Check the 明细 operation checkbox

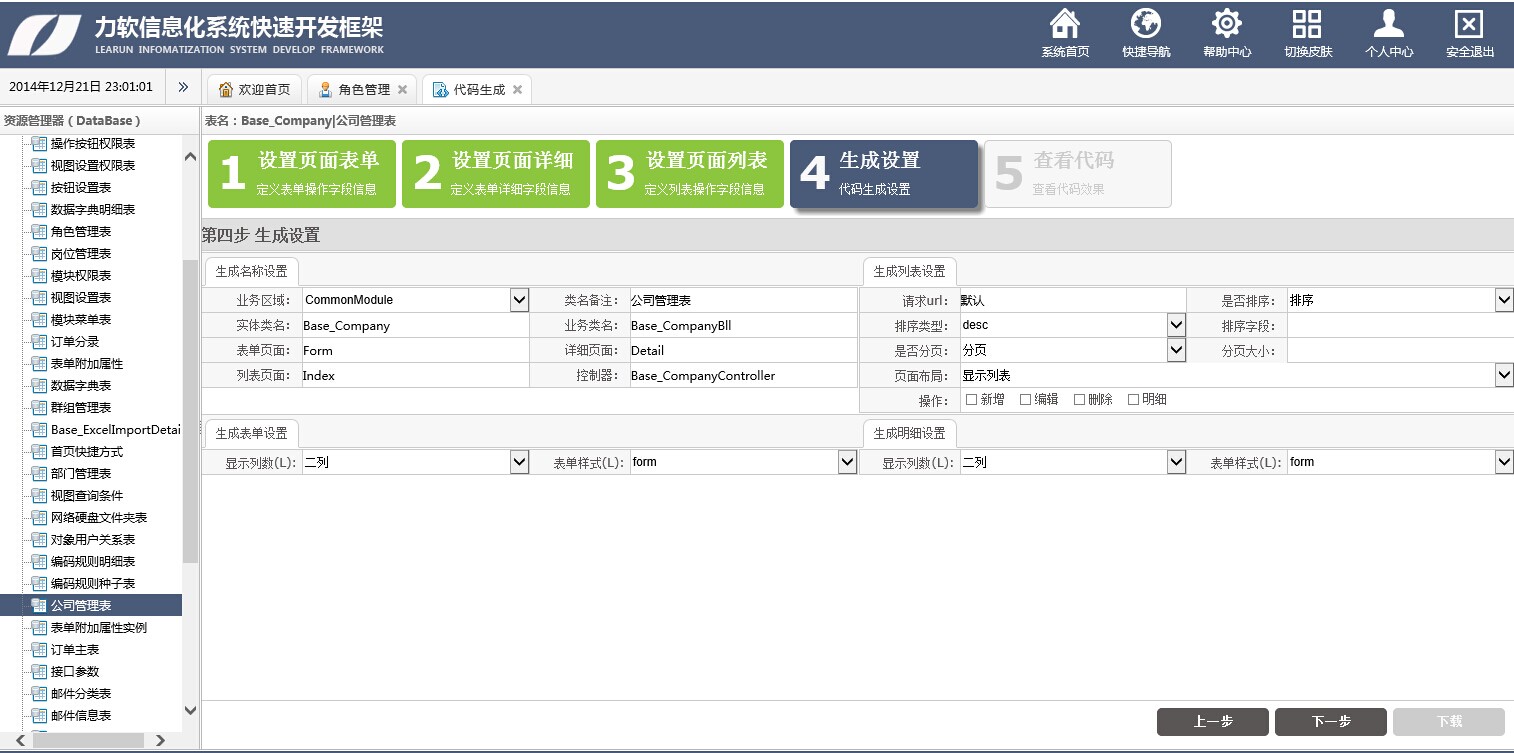(1134, 399)
